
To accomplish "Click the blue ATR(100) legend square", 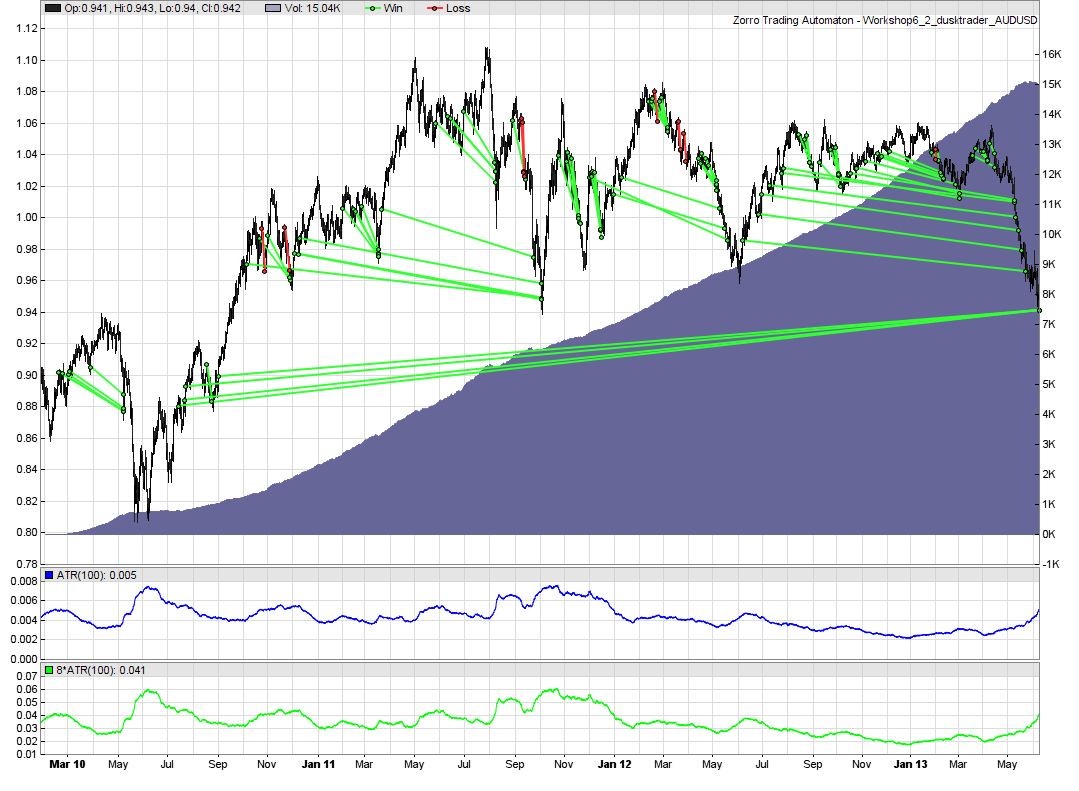I will [51, 575].
